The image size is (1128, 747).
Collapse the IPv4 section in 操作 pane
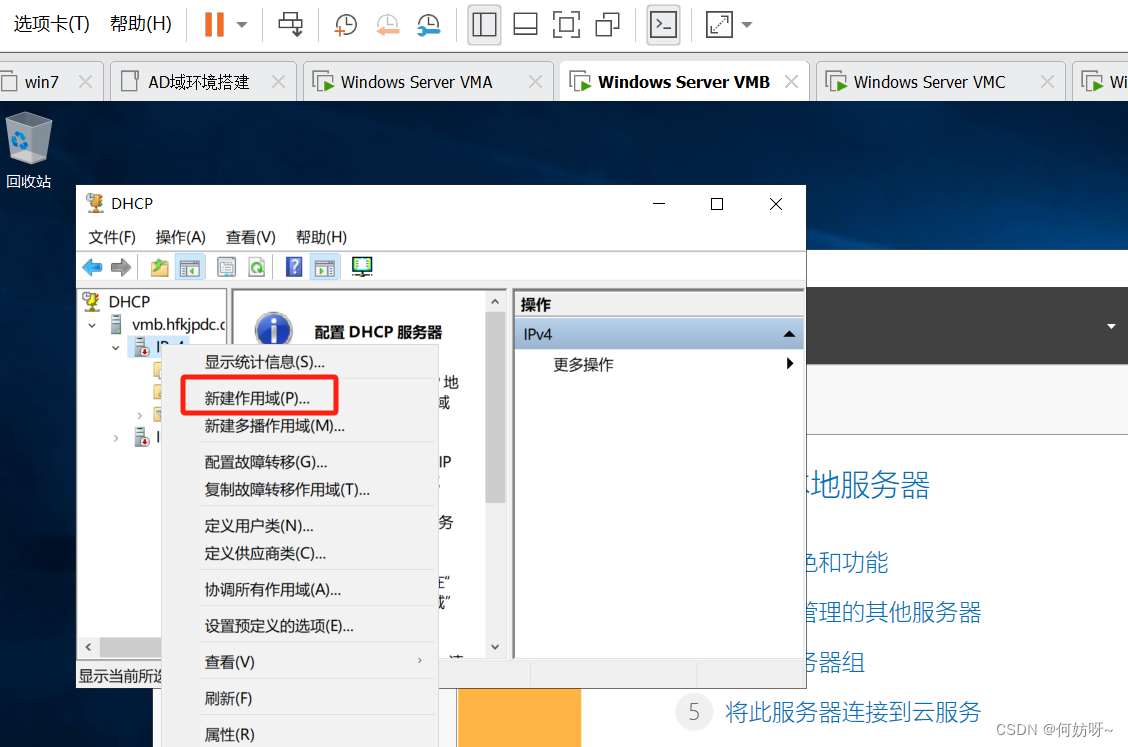[x=789, y=334]
